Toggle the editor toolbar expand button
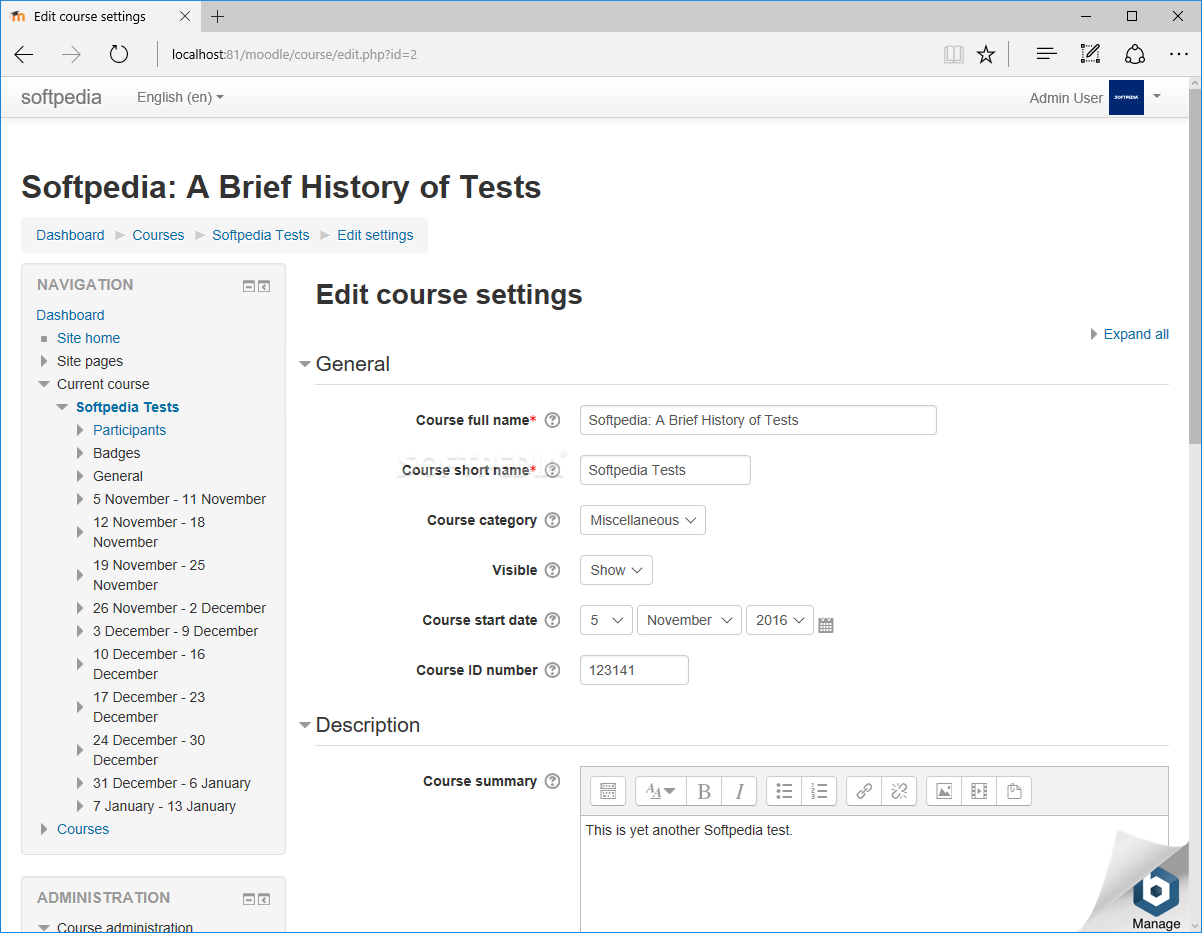 pyautogui.click(x=607, y=791)
